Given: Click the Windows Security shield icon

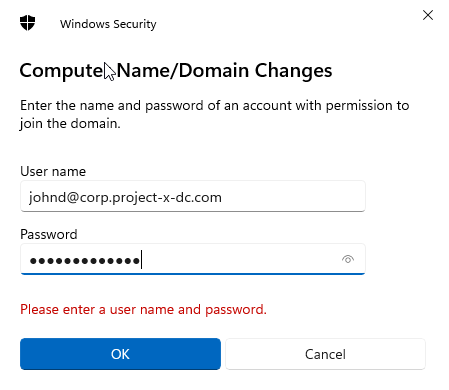Looking at the screenshot, I should (27, 23).
